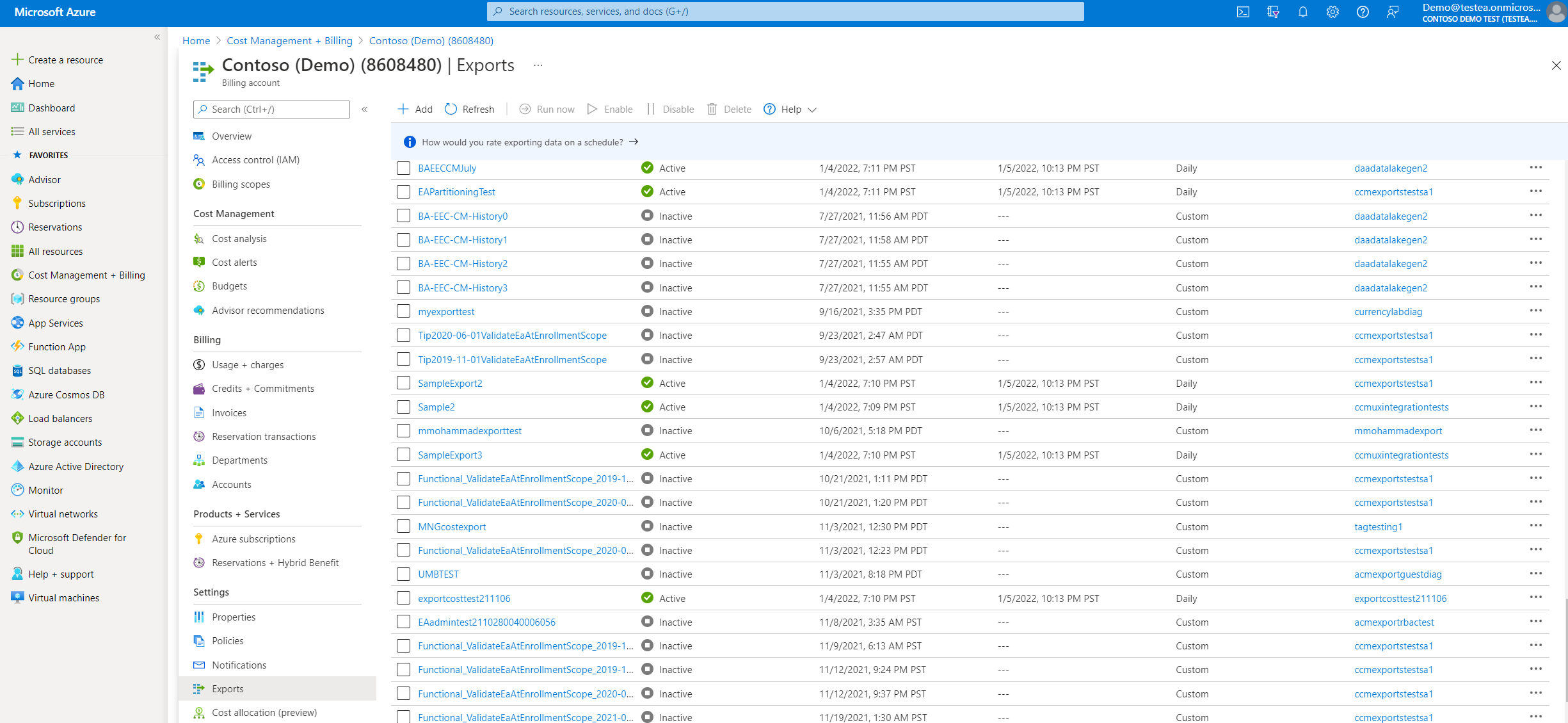Screen dimensions: 1568x723
Task: Open the feedback icon in header
Action: tap(1393, 12)
